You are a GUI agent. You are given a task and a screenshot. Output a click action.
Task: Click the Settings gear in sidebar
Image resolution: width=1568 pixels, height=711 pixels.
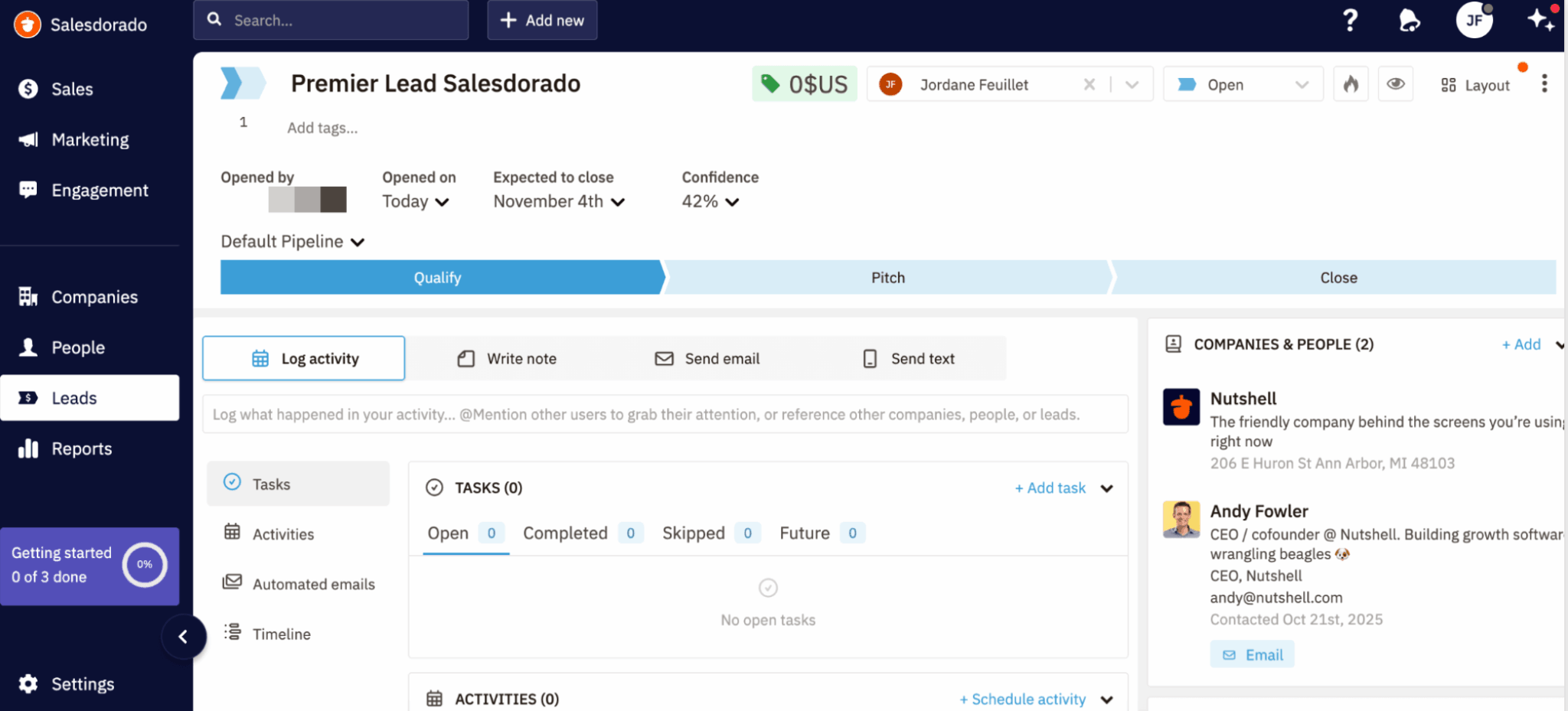pos(28,683)
